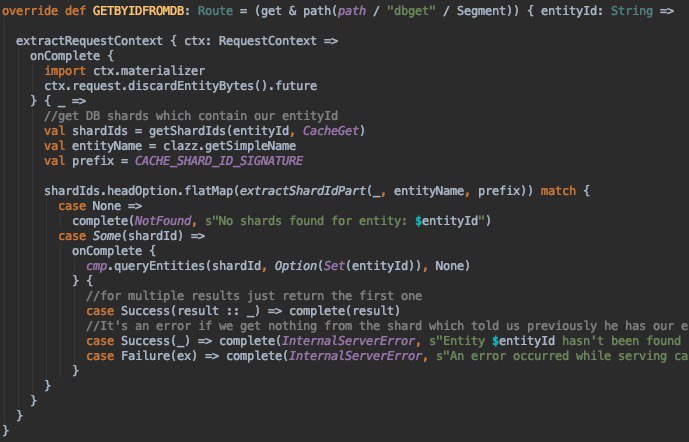
Task: Click Some(shardId) pattern
Action: pos(138,236)
